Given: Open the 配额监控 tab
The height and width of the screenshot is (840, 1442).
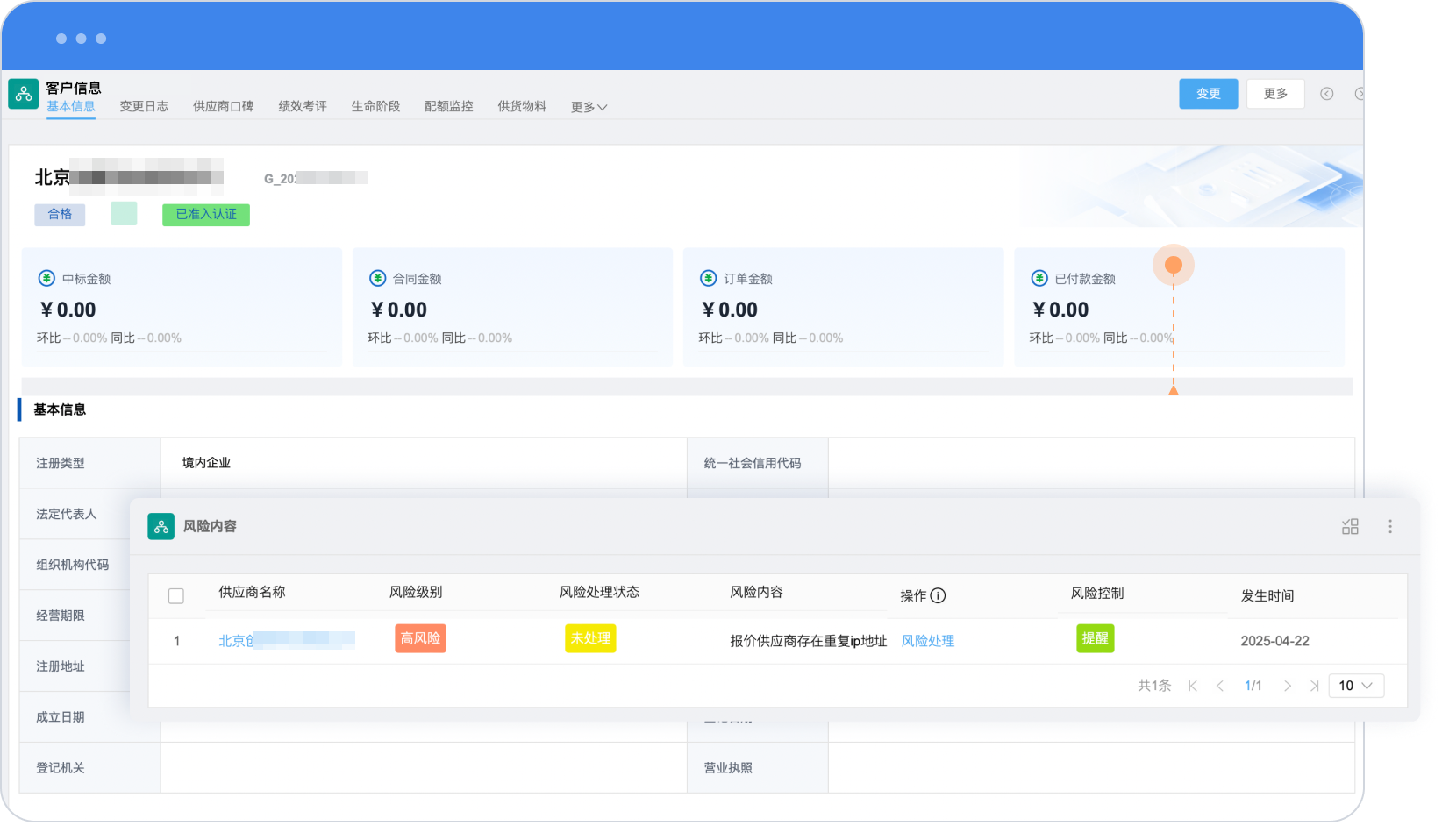Looking at the screenshot, I should pyautogui.click(x=448, y=106).
